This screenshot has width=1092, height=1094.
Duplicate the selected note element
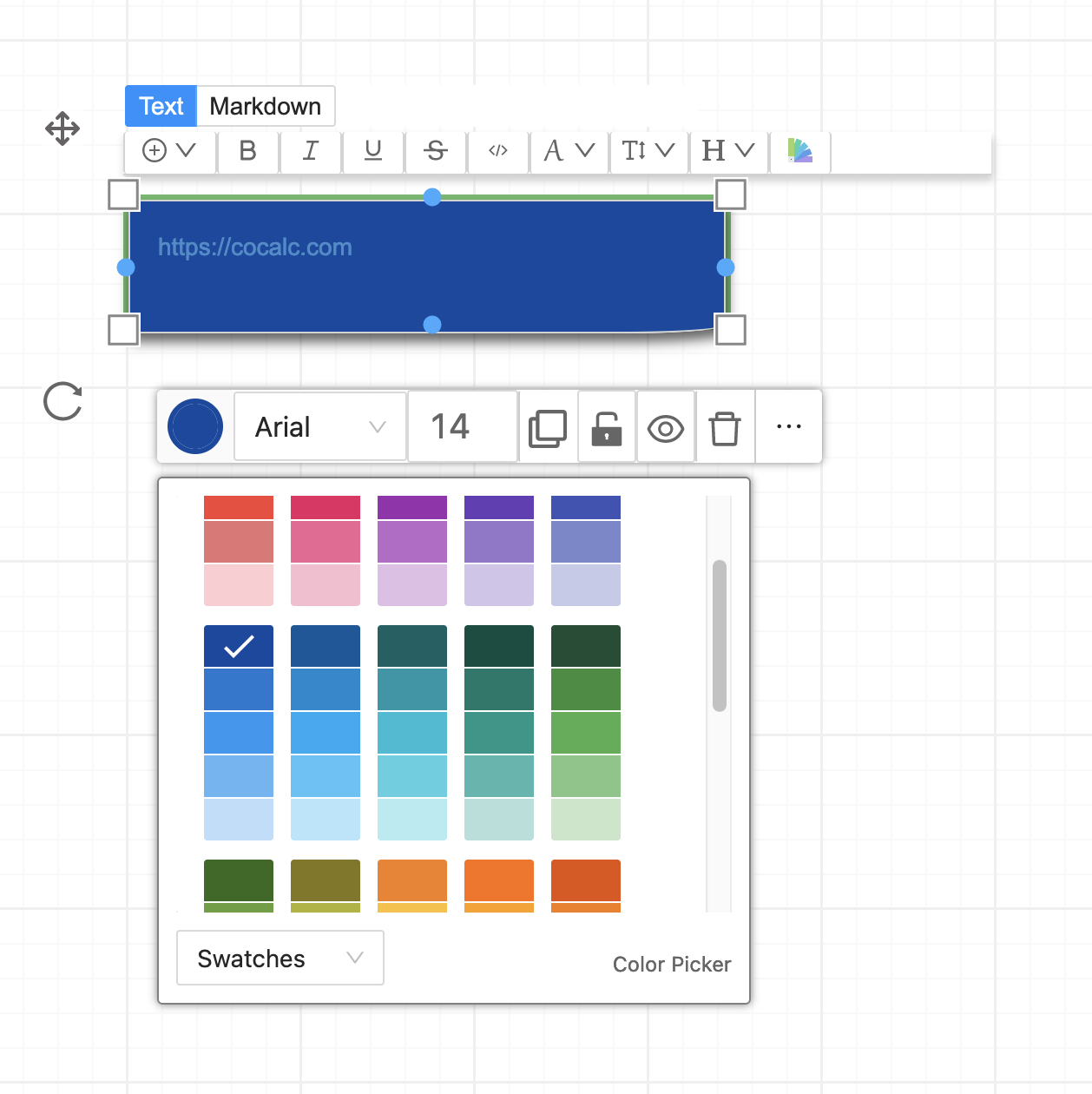[548, 426]
